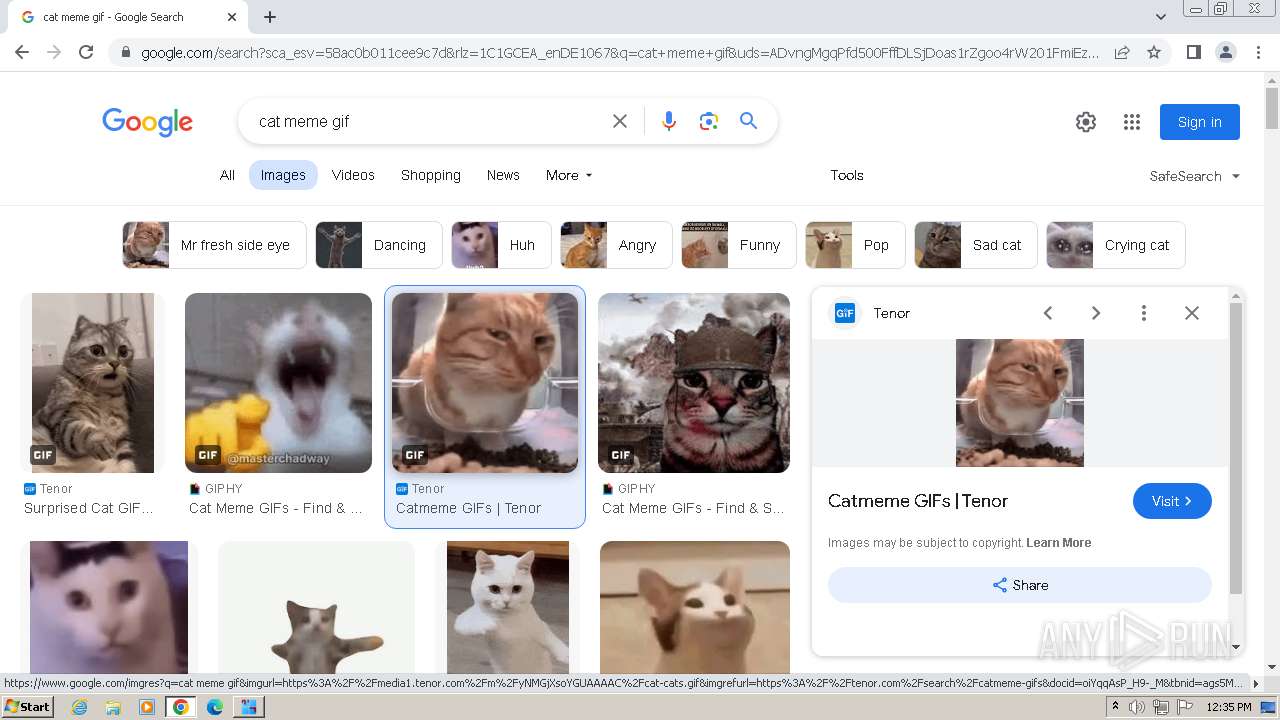This screenshot has width=1280, height=720.
Task: Submit search with magnifier icon
Action: coord(748,121)
